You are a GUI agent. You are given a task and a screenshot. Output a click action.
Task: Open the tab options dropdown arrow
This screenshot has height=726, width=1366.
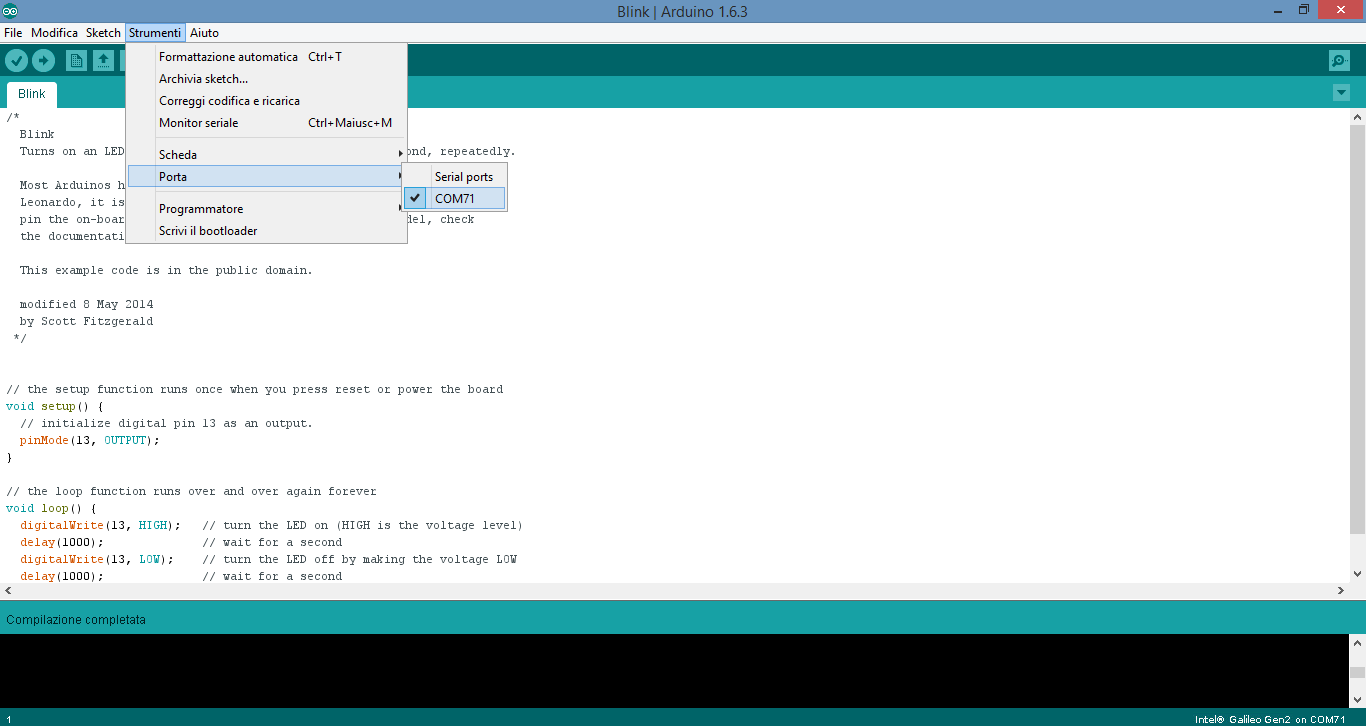pyautogui.click(x=1341, y=93)
